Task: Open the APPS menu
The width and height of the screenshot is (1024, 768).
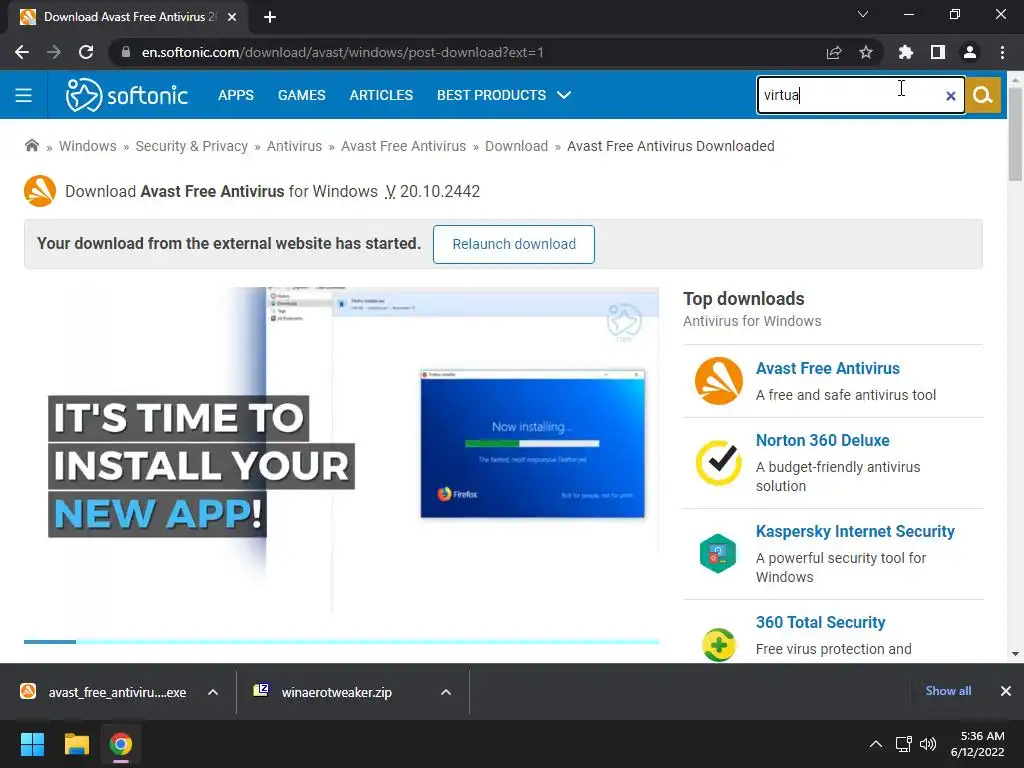Action: click(236, 95)
